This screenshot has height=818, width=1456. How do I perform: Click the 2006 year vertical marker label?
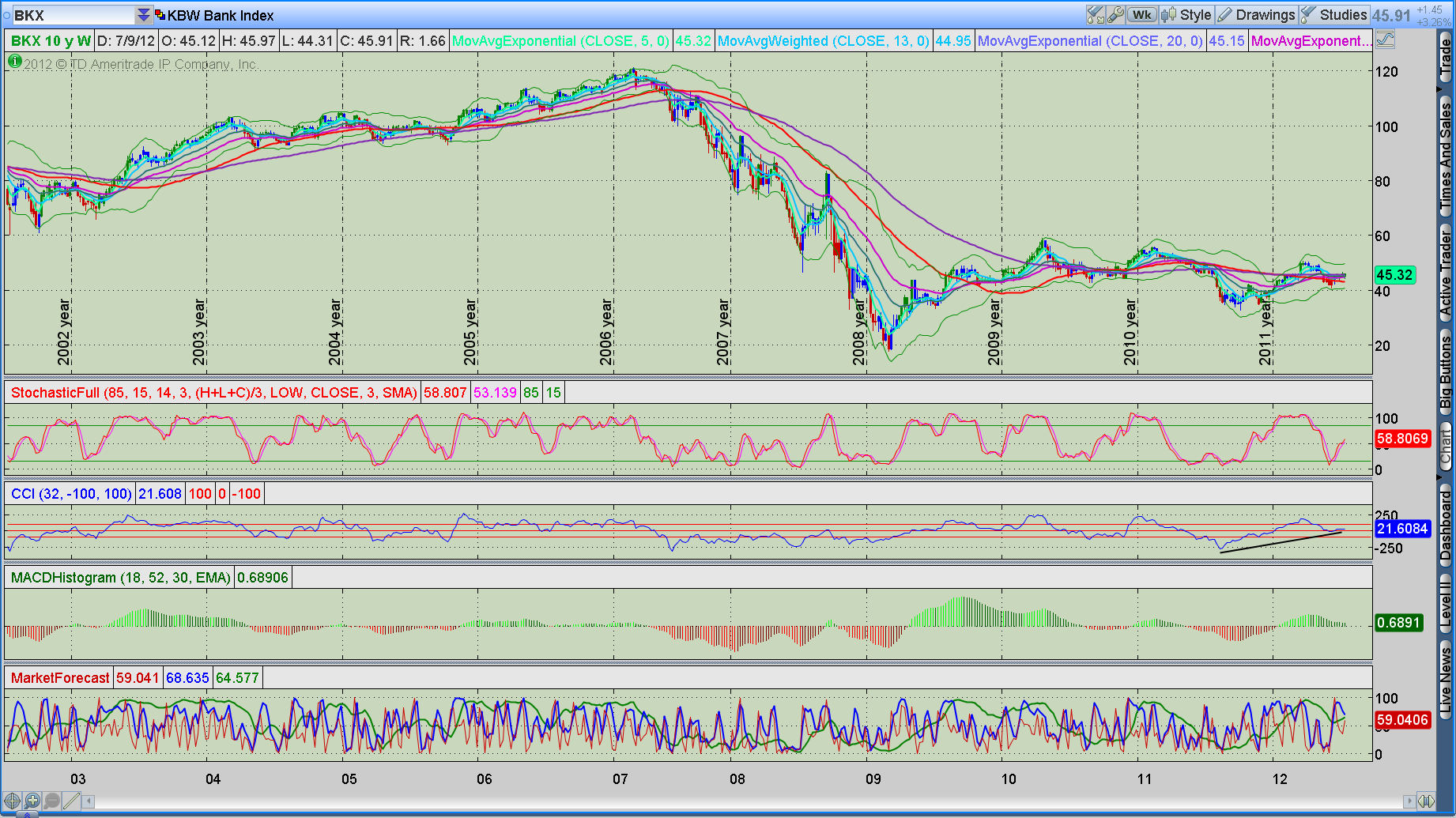(x=605, y=332)
